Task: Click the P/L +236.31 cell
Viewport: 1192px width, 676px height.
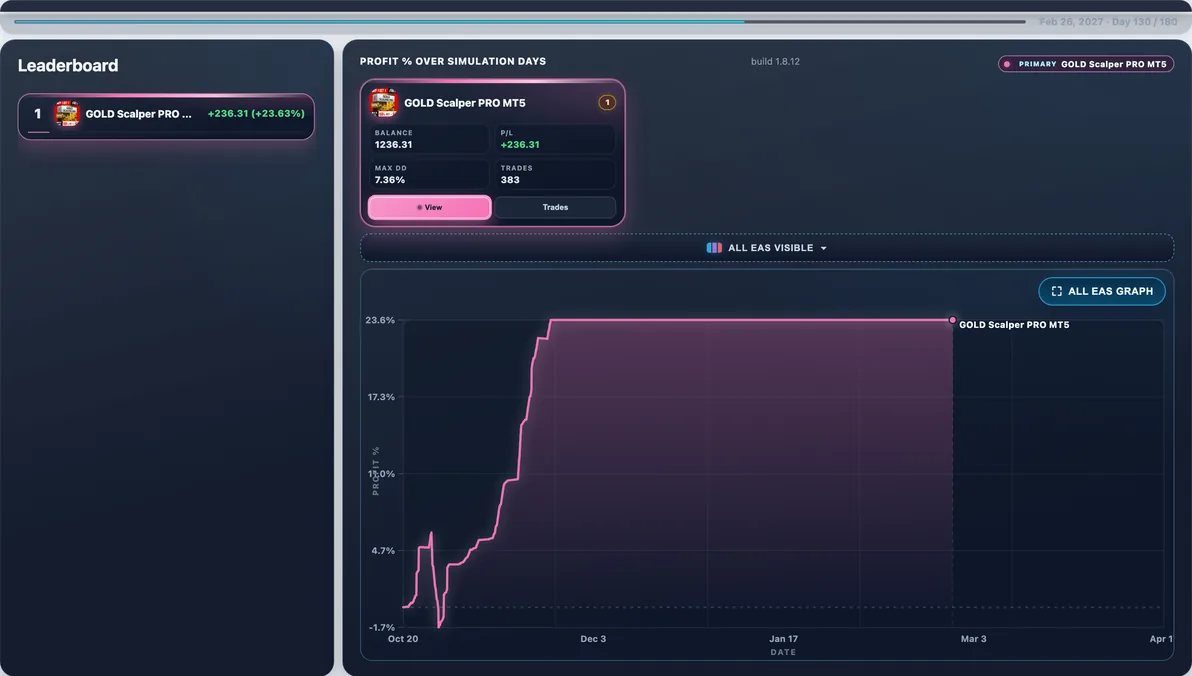Action: (x=555, y=139)
